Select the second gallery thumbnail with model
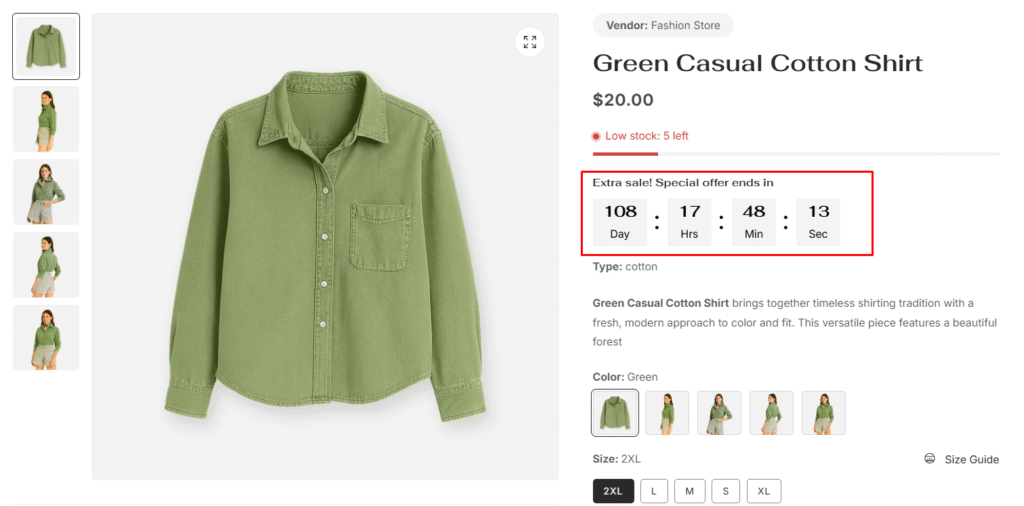 coord(46,119)
